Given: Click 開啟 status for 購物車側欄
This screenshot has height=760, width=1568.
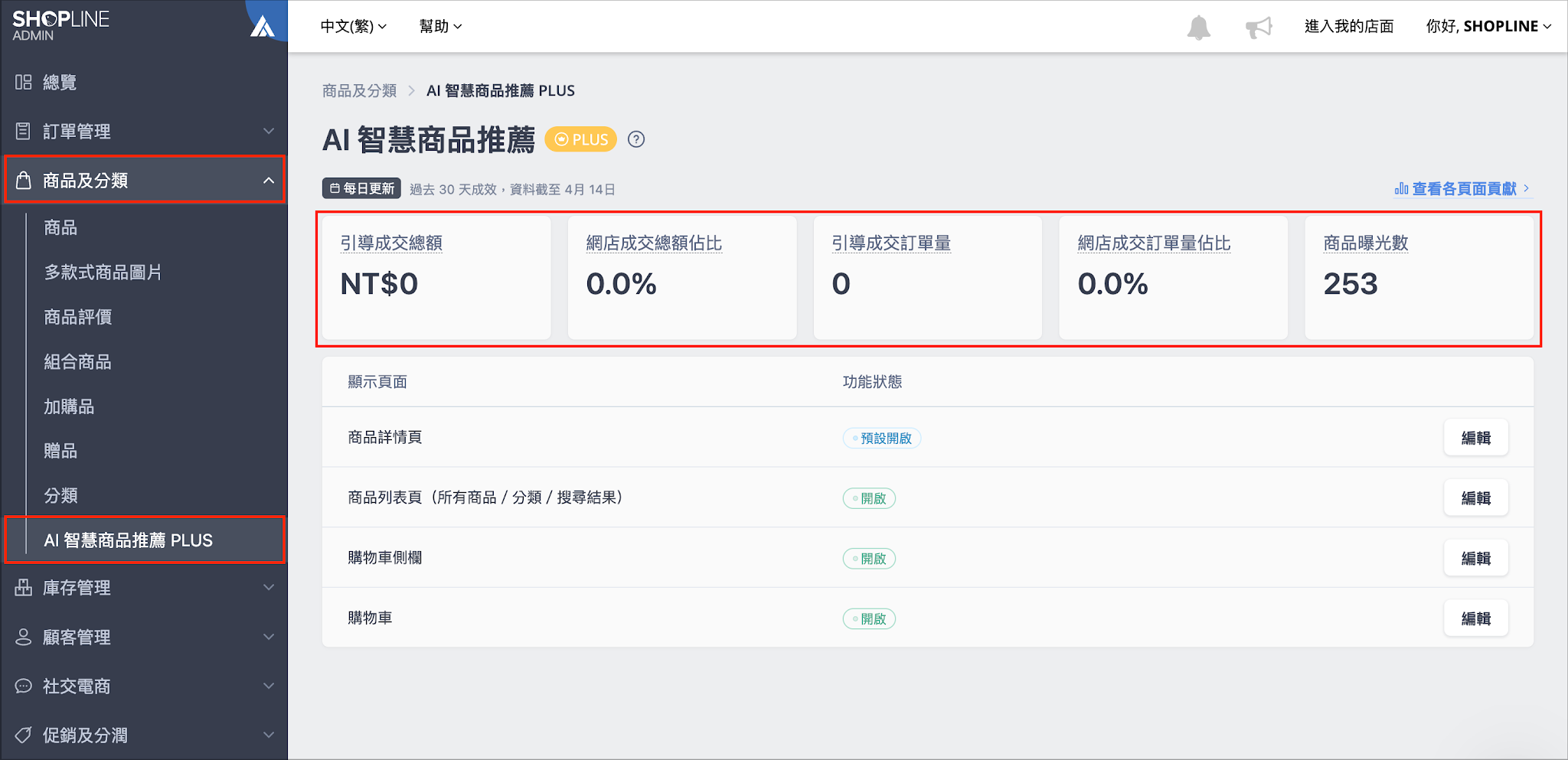Looking at the screenshot, I should coord(869,558).
